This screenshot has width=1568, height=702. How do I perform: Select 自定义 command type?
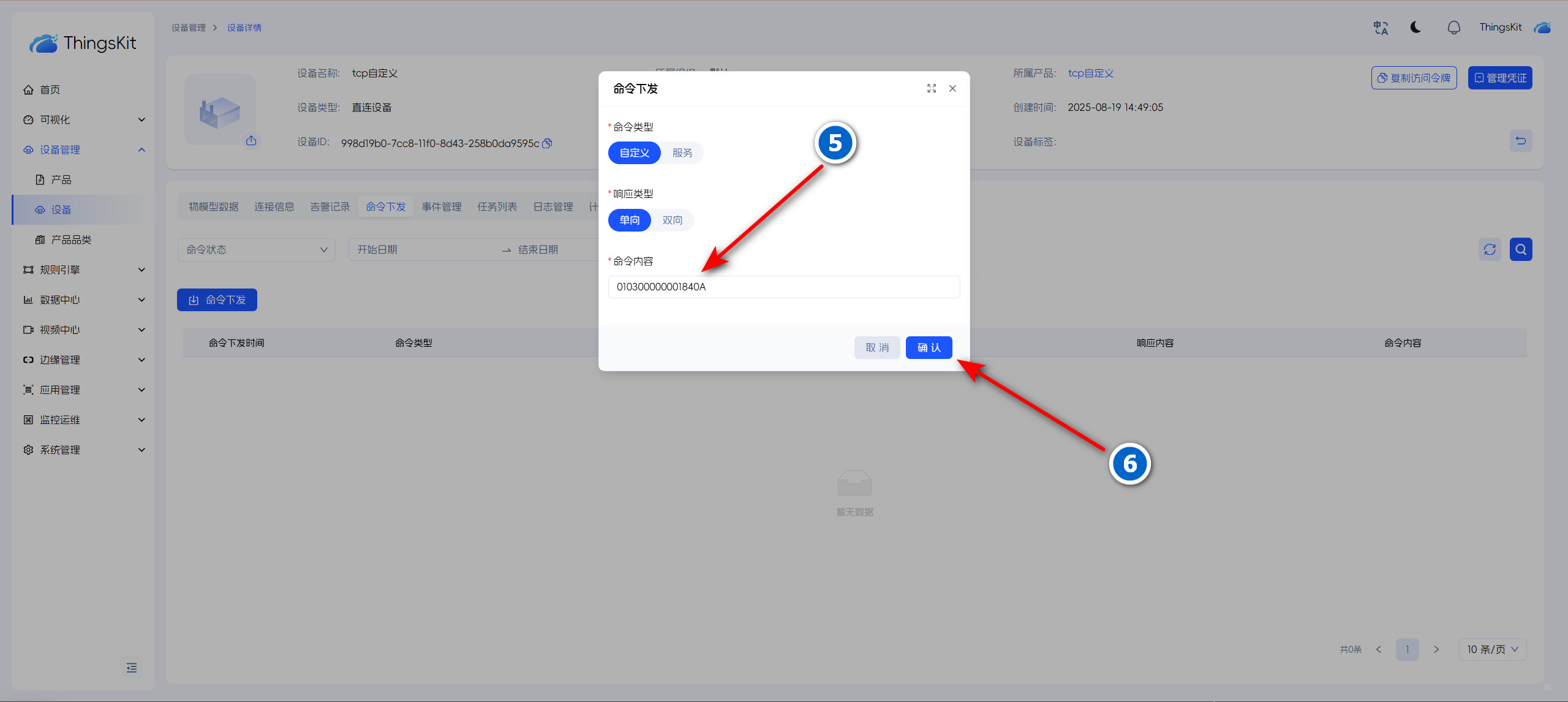(x=634, y=153)
